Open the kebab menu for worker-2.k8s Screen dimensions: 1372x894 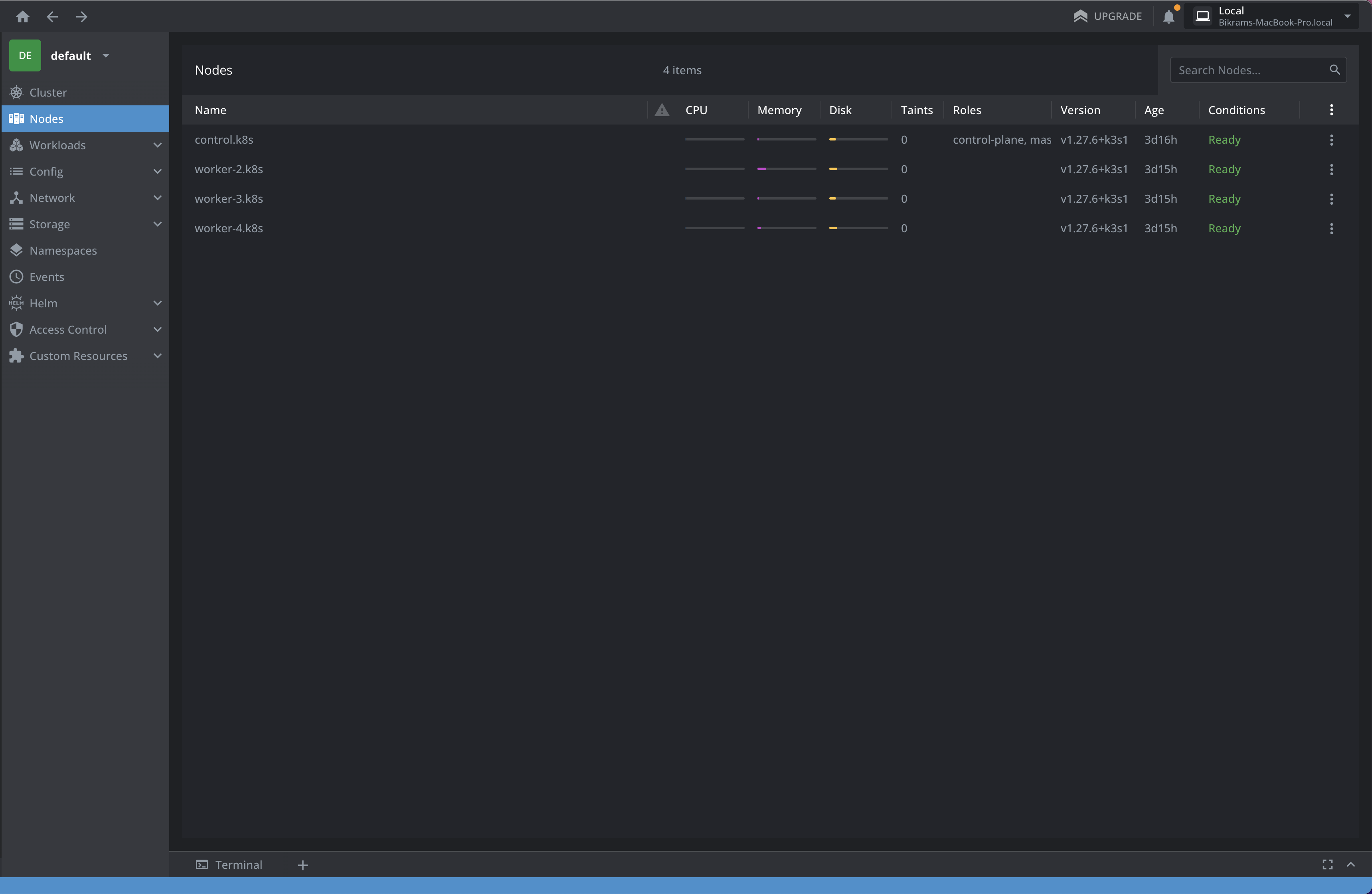1332,169
